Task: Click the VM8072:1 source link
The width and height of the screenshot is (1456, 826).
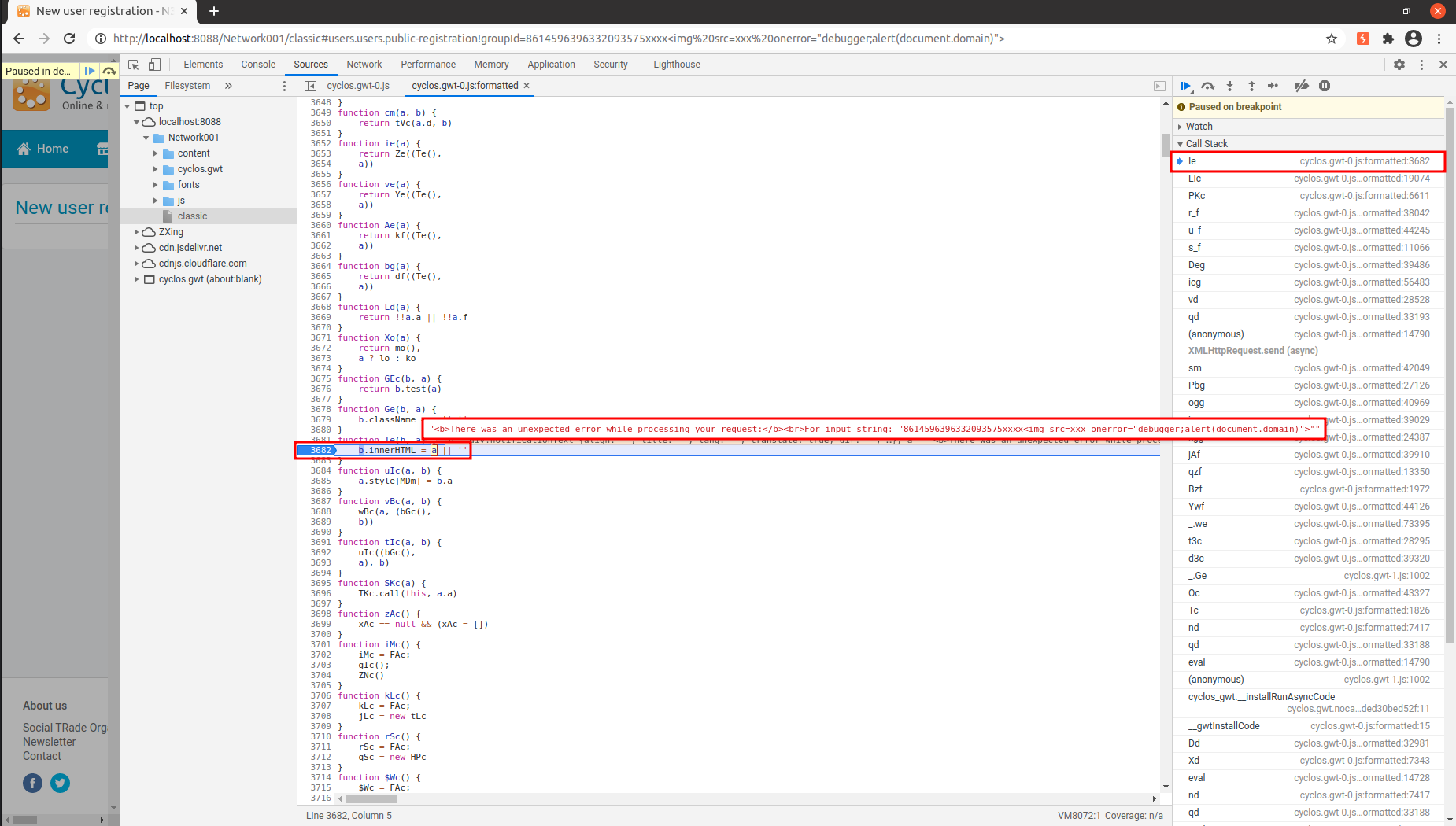Action: [x=1078, y=816]
